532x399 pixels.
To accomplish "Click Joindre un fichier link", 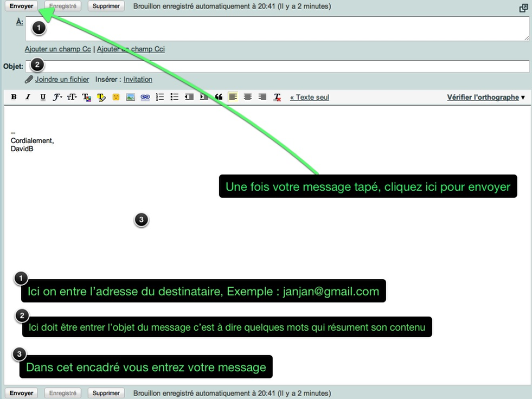I will coord(62,79).
